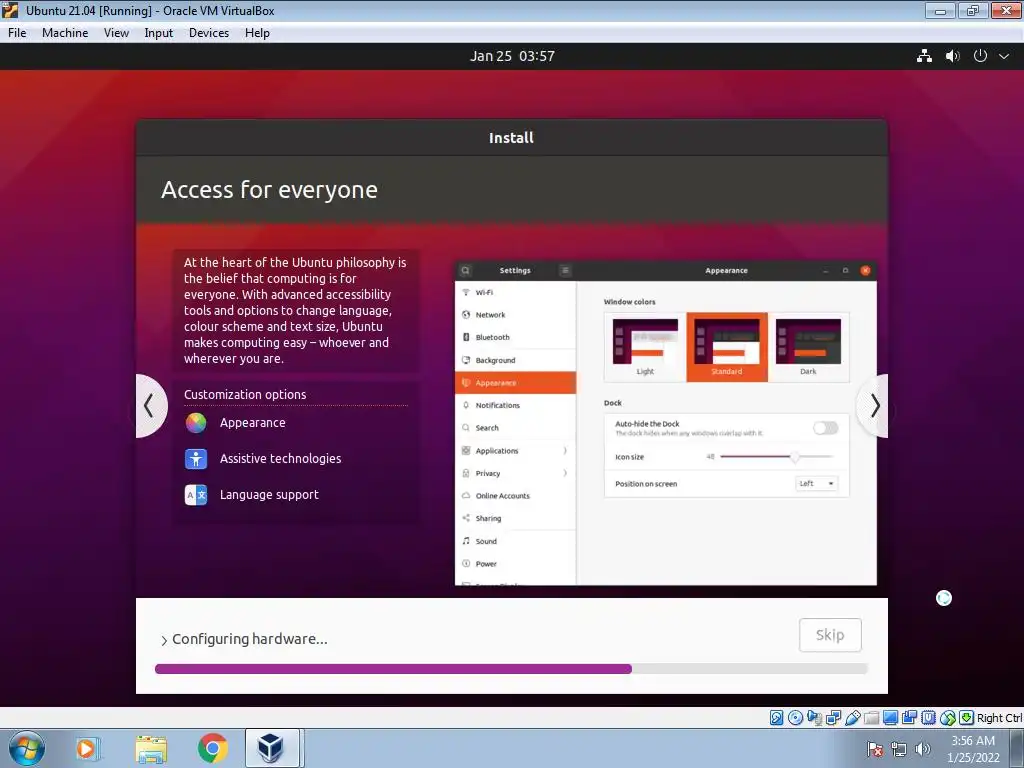
Task: Click the audio status icon in VirtualBox
Action: tap(814, 718)
